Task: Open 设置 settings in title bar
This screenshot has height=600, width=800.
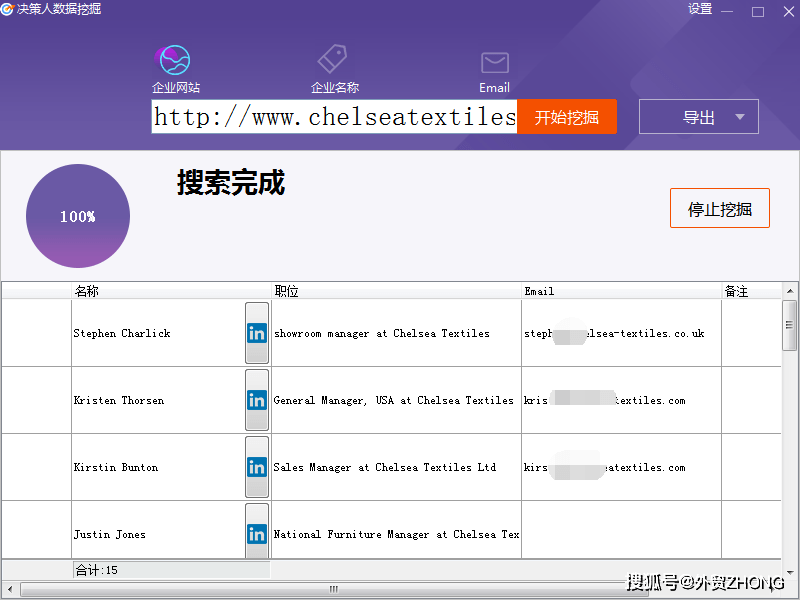Action: [x=699, y=9]
